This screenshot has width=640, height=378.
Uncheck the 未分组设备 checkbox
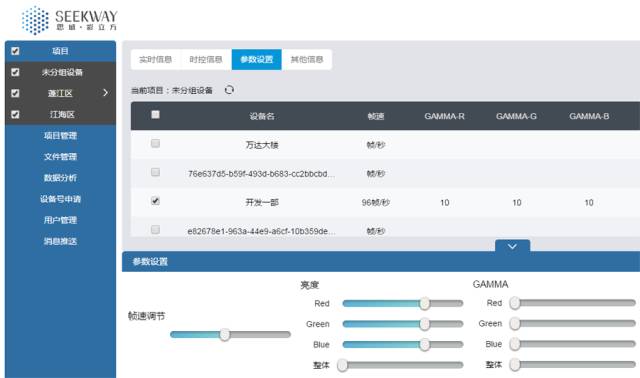point(16,72)
